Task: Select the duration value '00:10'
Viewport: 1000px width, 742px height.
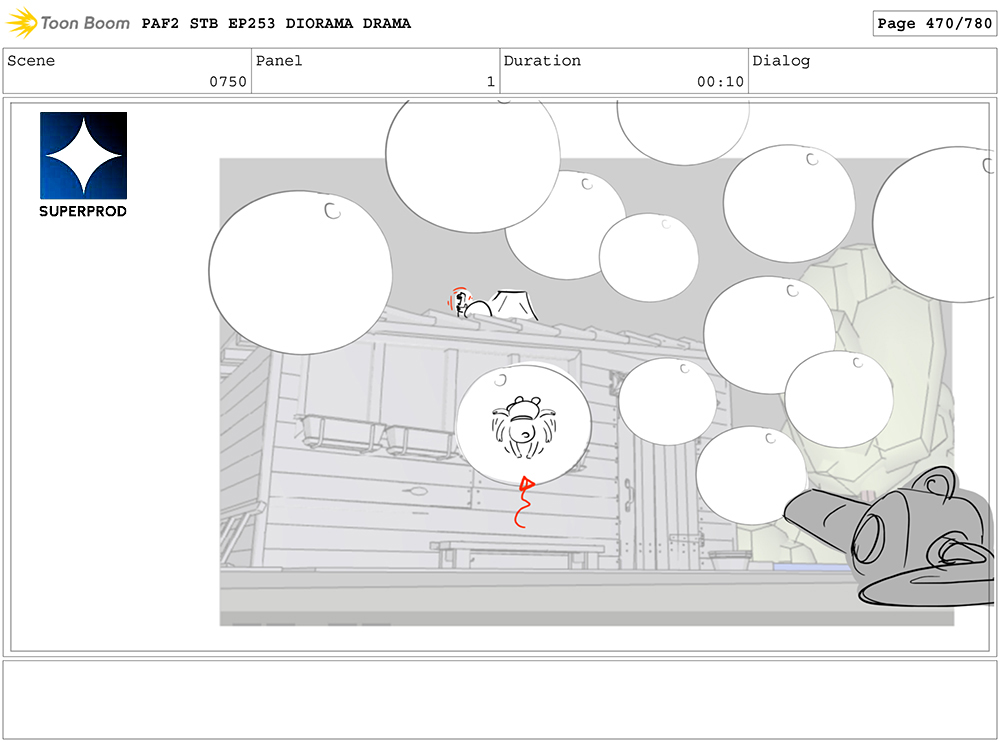Action: [x=720, y=82]
